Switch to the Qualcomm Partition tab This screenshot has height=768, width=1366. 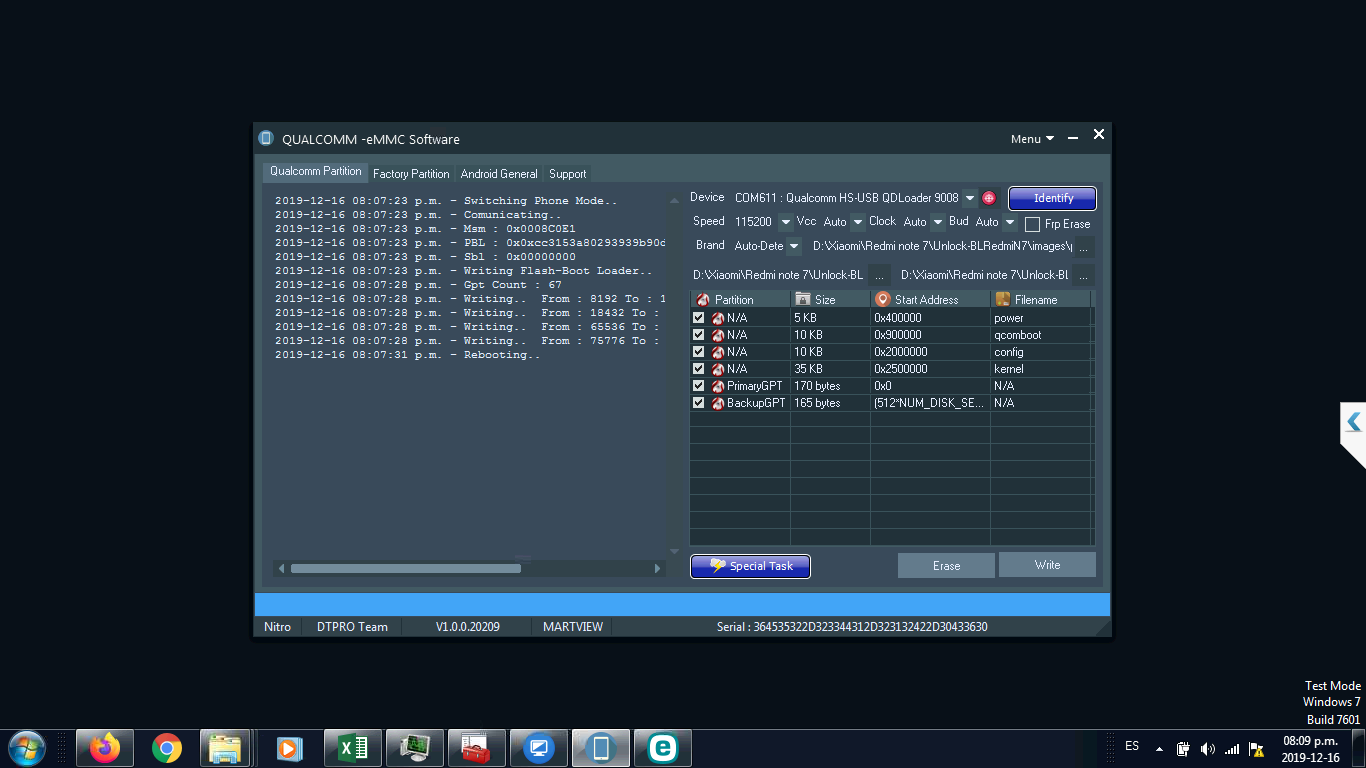point(316,172)
